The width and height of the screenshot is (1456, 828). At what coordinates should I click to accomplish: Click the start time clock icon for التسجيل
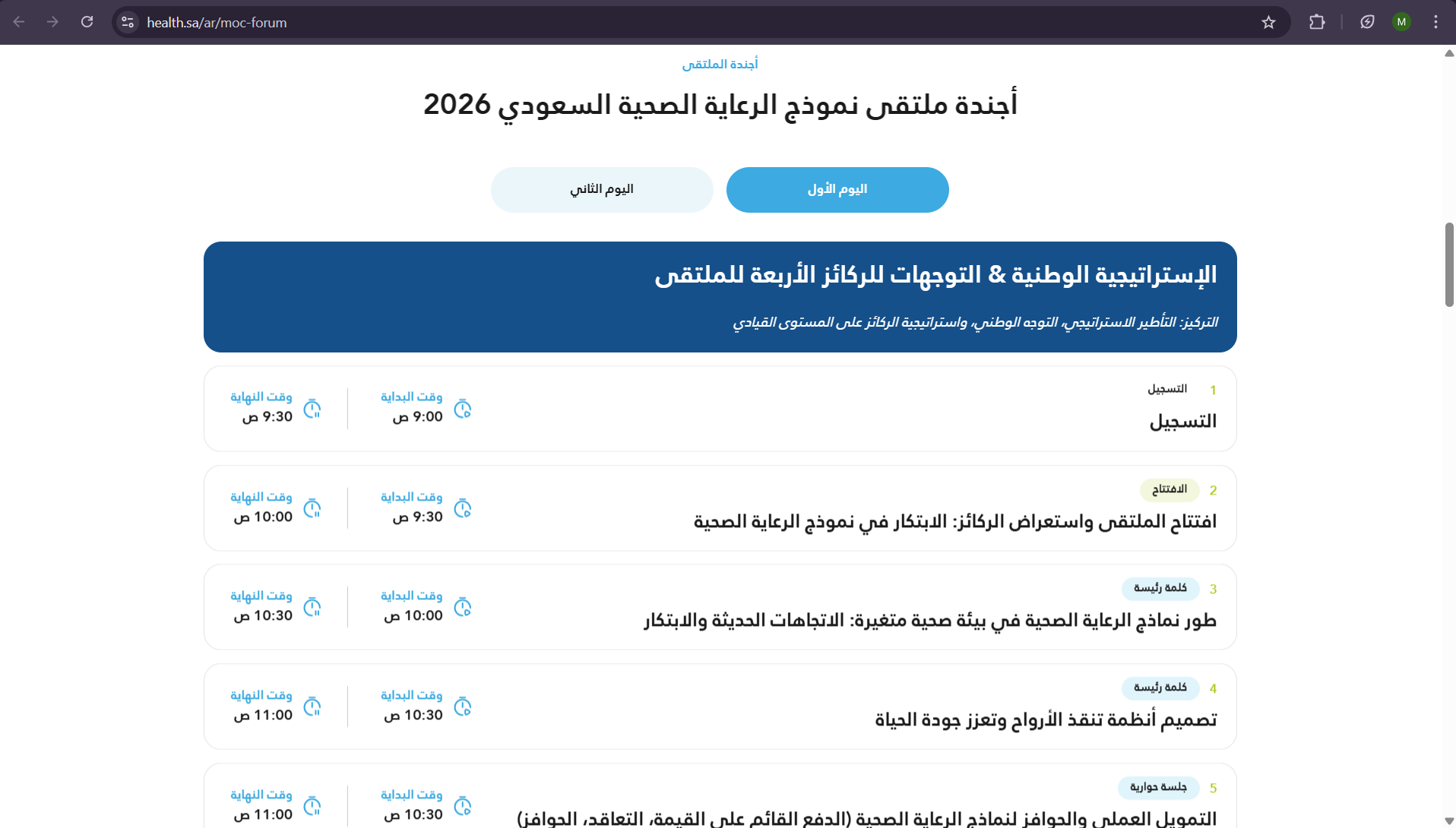point(462,409)
